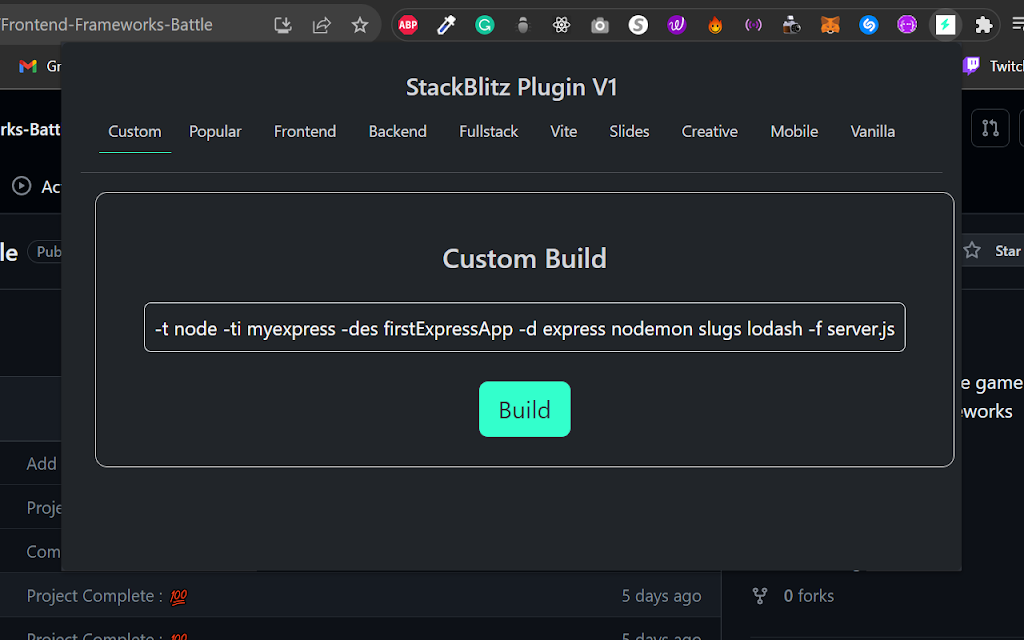This screenshot has height=640, width=1024.
Task: Open the Backend tab
Action: click(398, 131)
